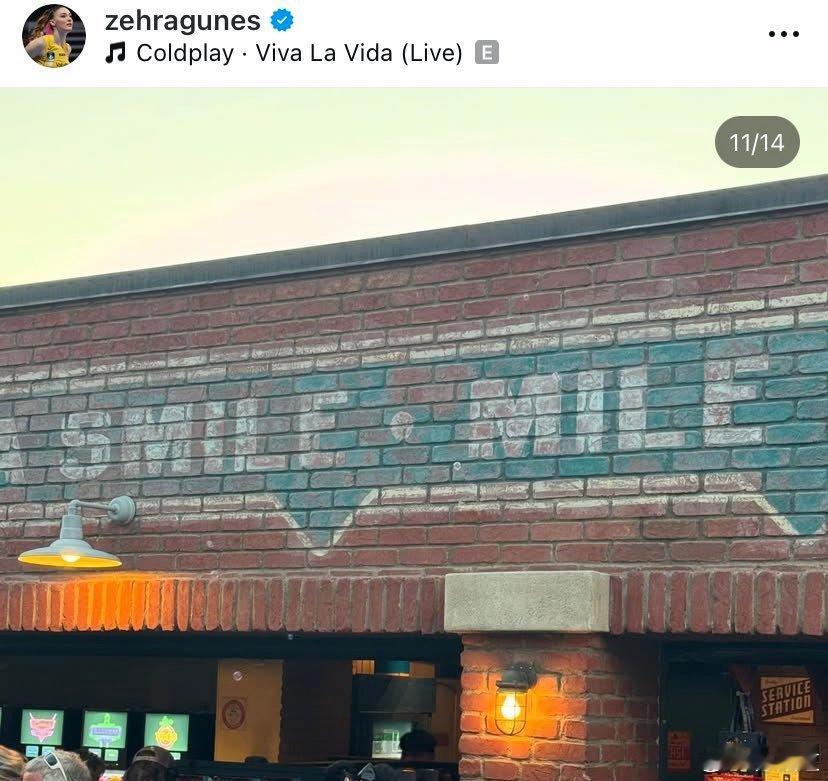Tap the round sign on yellow door

click(x=233, y=713)
